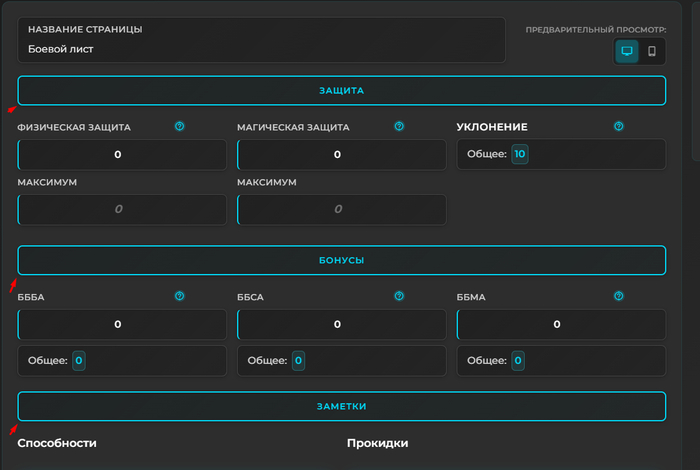Collapse the Защита section header

click(341, 91)
